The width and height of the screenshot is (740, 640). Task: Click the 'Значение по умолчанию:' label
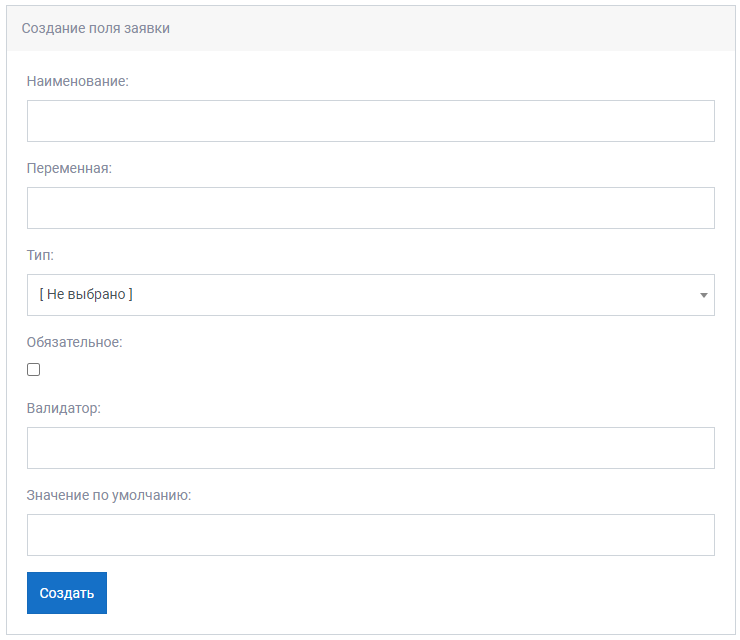(109, 495)
